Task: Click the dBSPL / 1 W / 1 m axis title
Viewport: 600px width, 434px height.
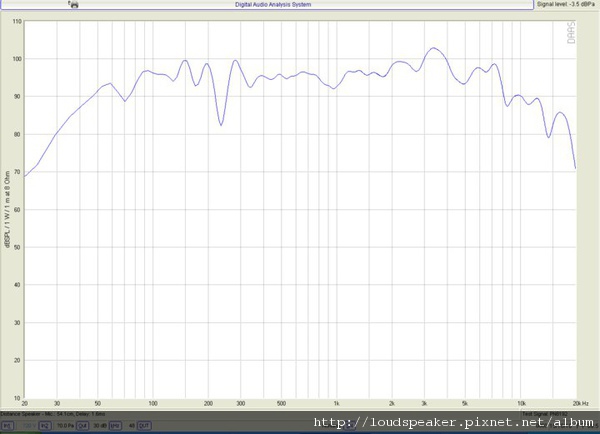Action: tap(7, 209)
